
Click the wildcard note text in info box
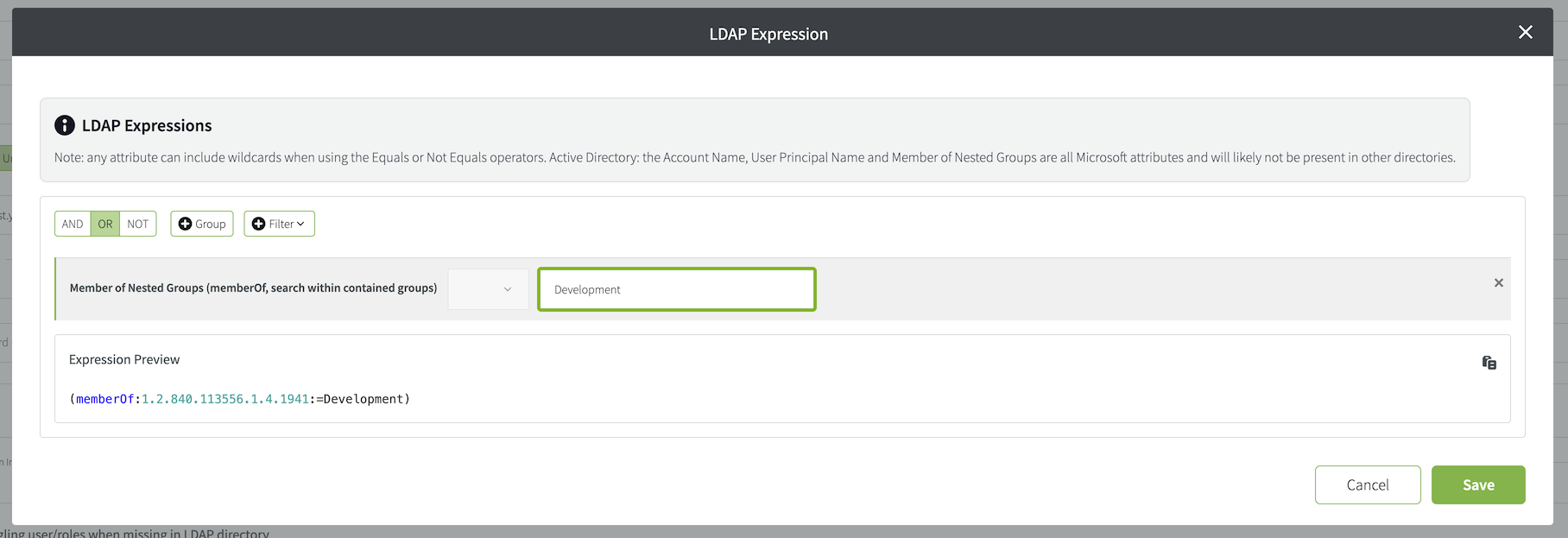[754, 157]
